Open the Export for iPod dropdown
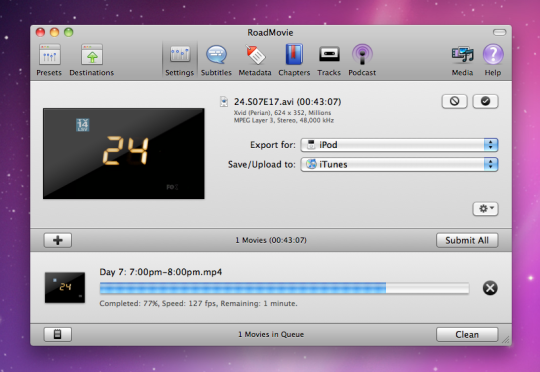The width and height of the screenshot is (540, 372). pyautogui.click(x=399, y=145)
